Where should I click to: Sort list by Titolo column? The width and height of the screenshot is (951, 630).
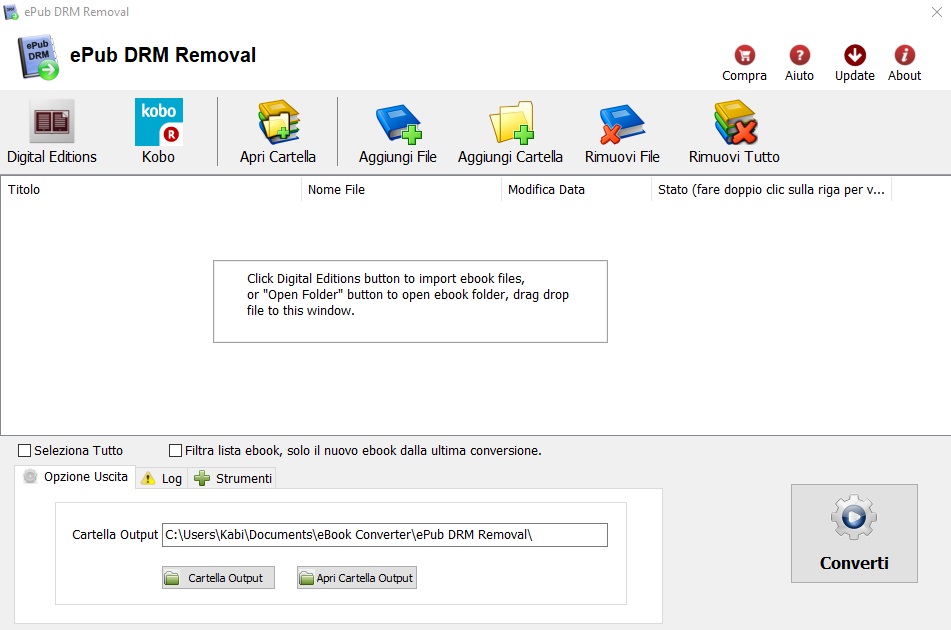coord(150,190)
